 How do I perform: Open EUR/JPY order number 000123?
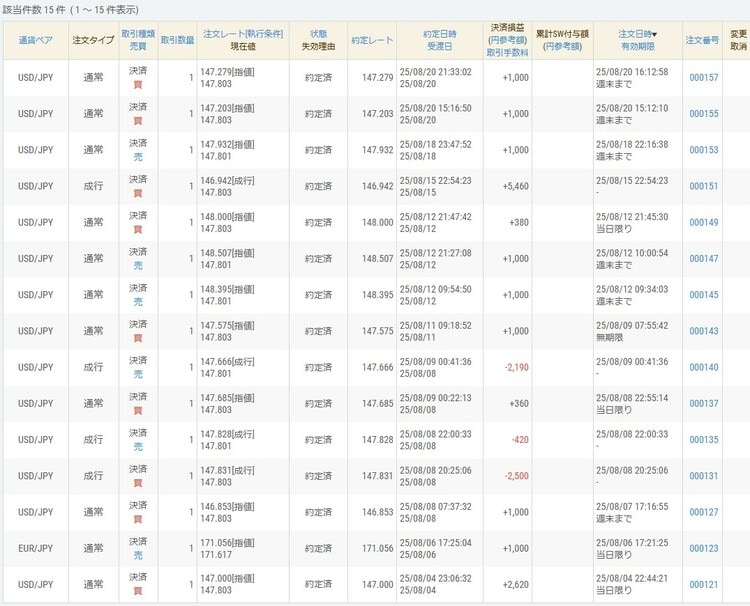pos(704,548)
